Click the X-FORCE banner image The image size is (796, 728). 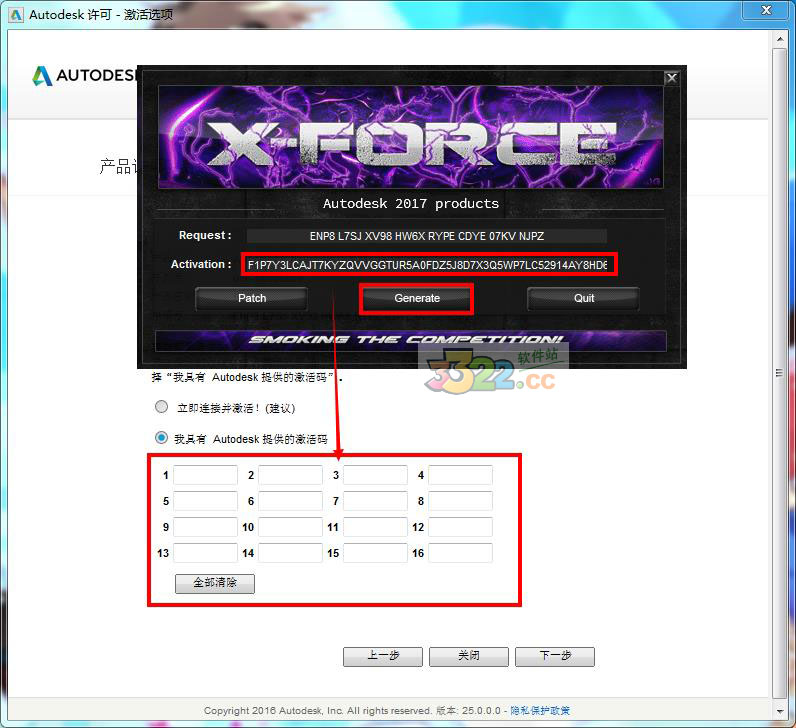pyautogui.click(x=411, y=137)
